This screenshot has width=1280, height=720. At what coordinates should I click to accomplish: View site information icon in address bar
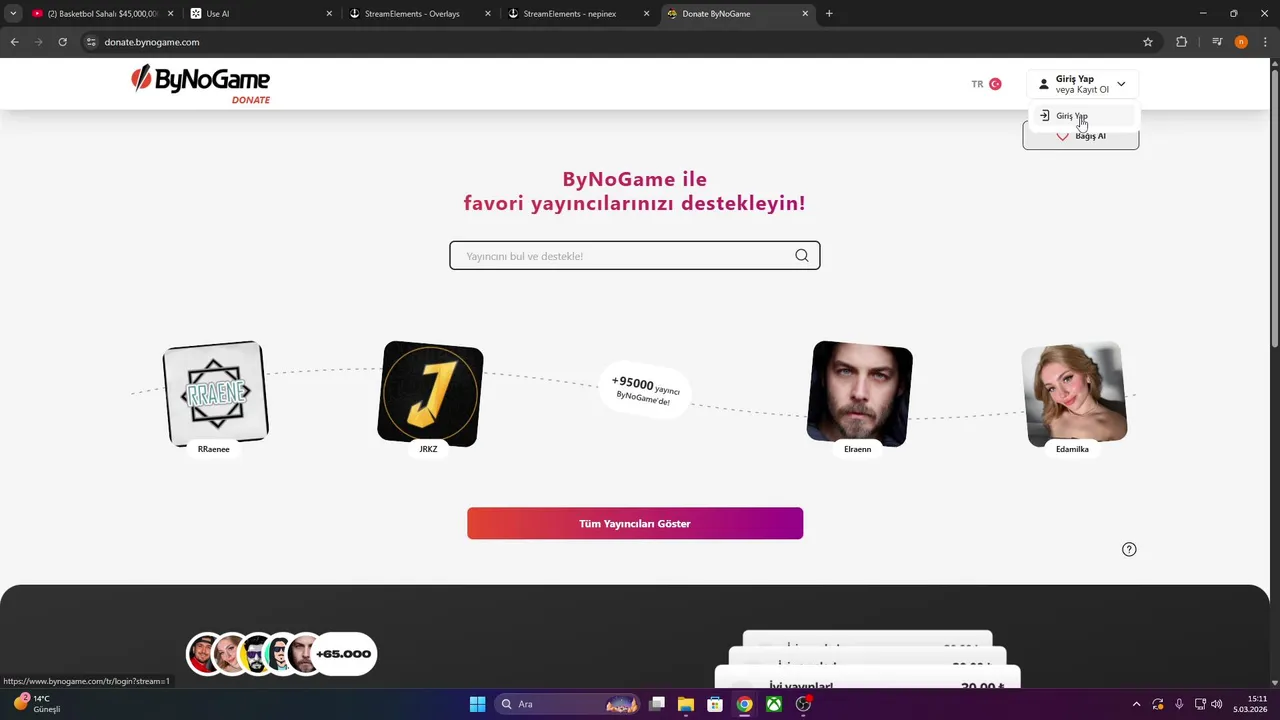coord(91,42)
